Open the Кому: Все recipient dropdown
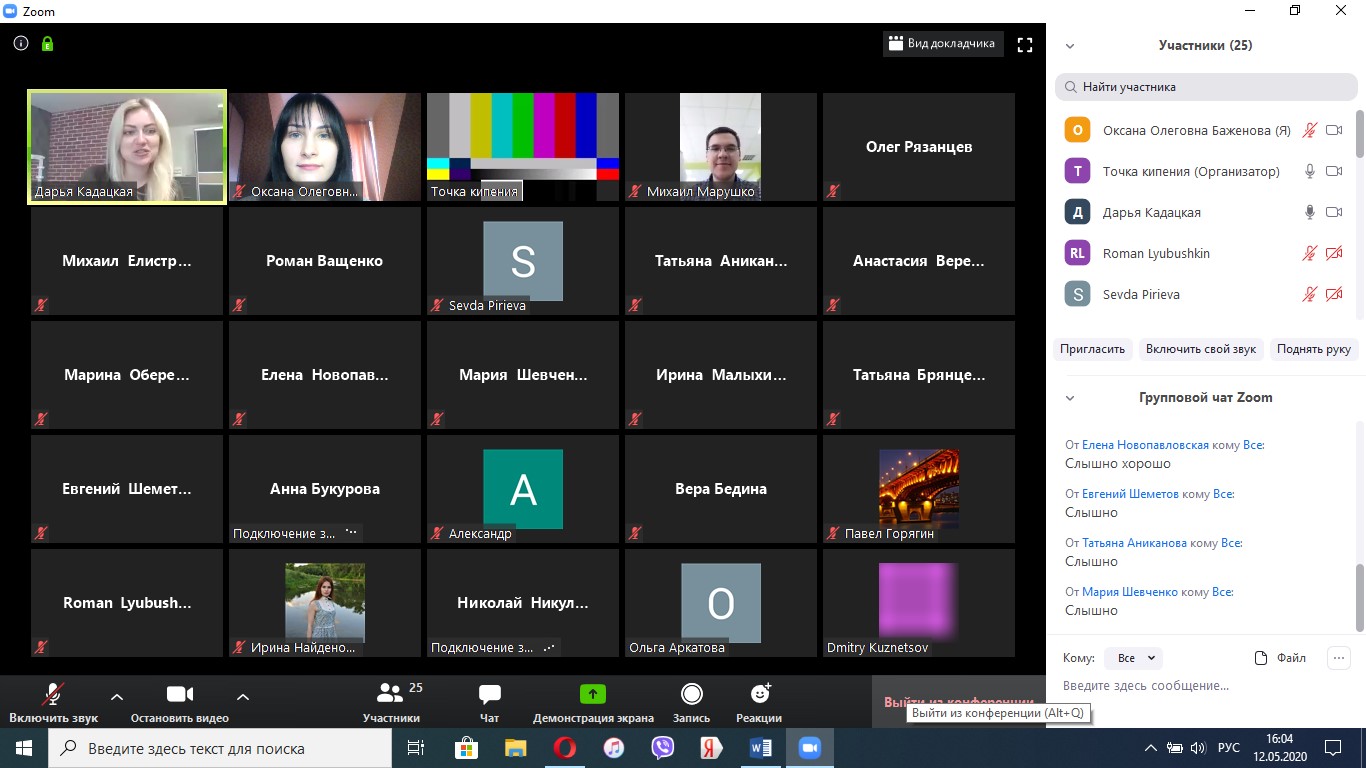 (x=1134, y=658)
